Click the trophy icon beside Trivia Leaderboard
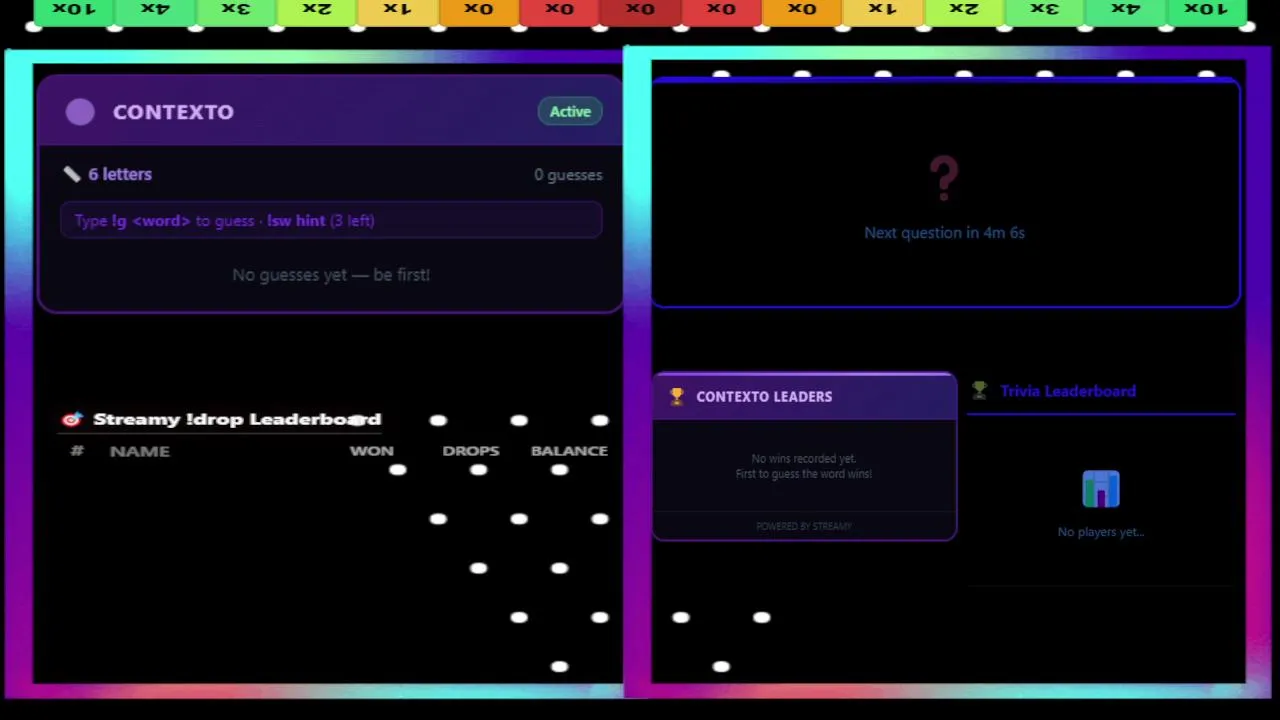Screen dimensions: 1280x720 pos(979,391)
